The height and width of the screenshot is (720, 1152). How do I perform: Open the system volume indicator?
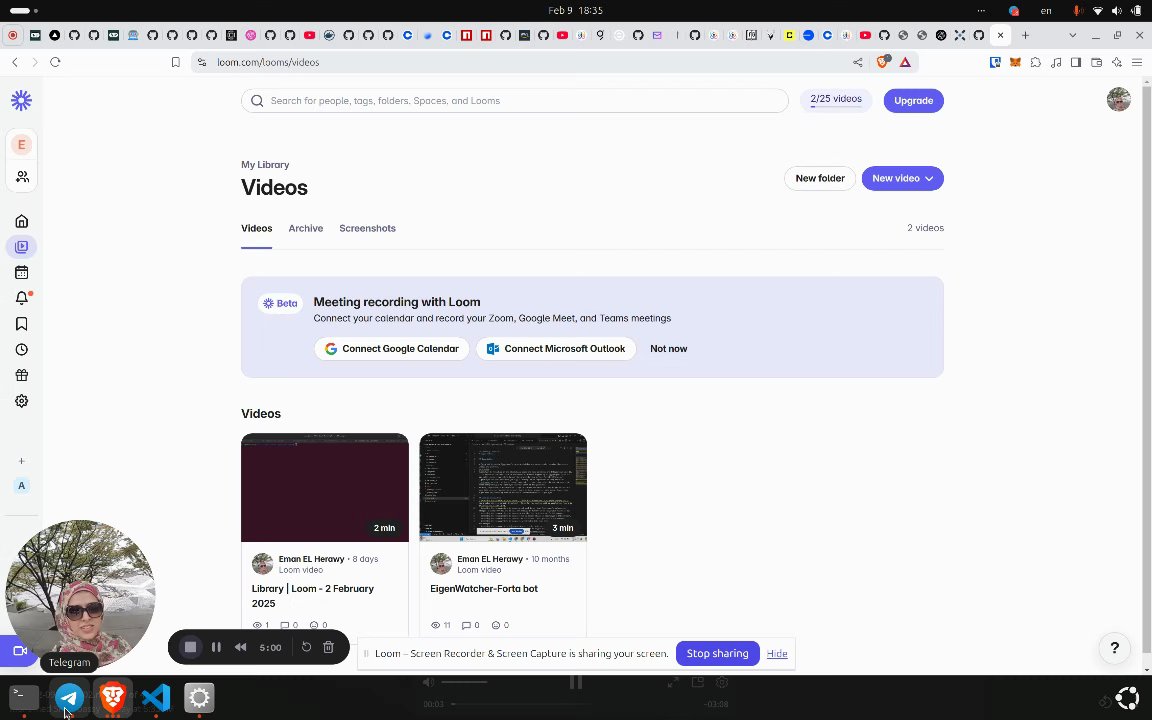coord(1117,10)
